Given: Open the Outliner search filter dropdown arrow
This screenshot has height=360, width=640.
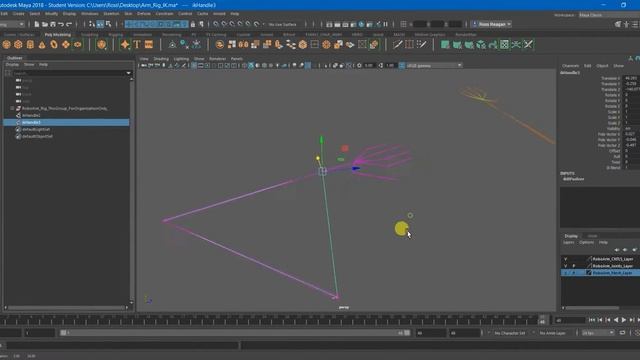Looking at the screenshot, I should click(129, 73).
